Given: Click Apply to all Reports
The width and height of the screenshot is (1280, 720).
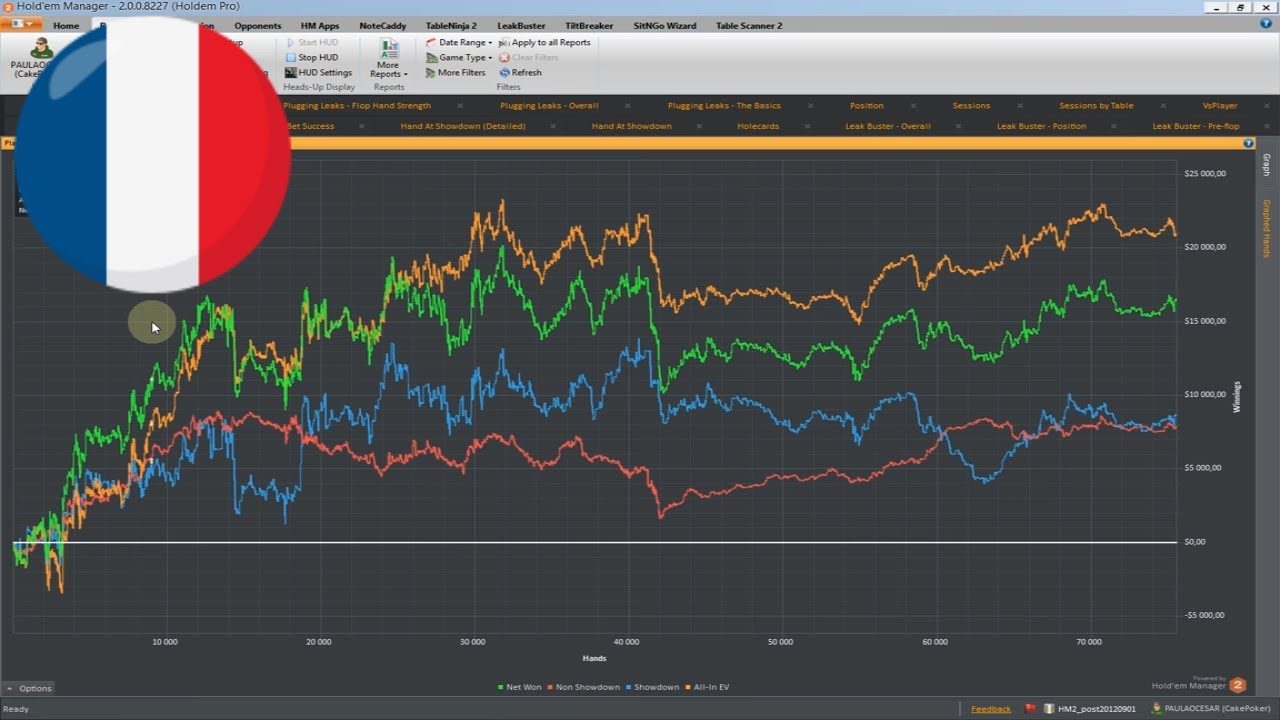Looking at the screenshot, I should point(544,43).
